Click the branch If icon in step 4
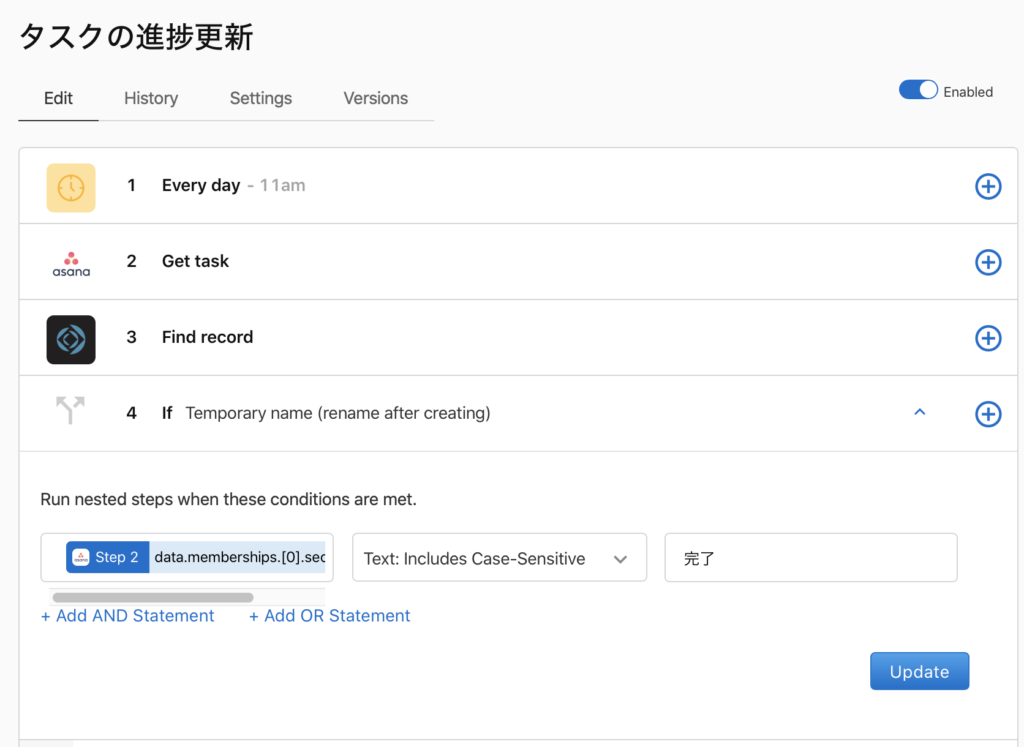This screenshot has width=1024, height=747. pos(71,411)
